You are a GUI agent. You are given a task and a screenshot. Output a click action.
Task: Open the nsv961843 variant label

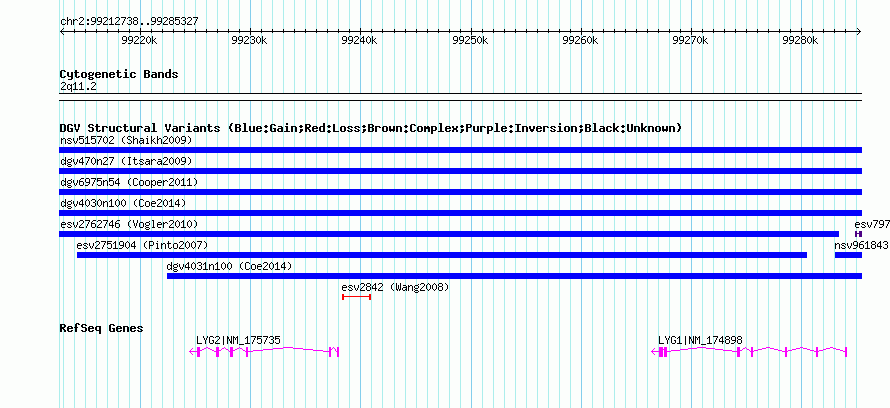[x=861, y=245]
